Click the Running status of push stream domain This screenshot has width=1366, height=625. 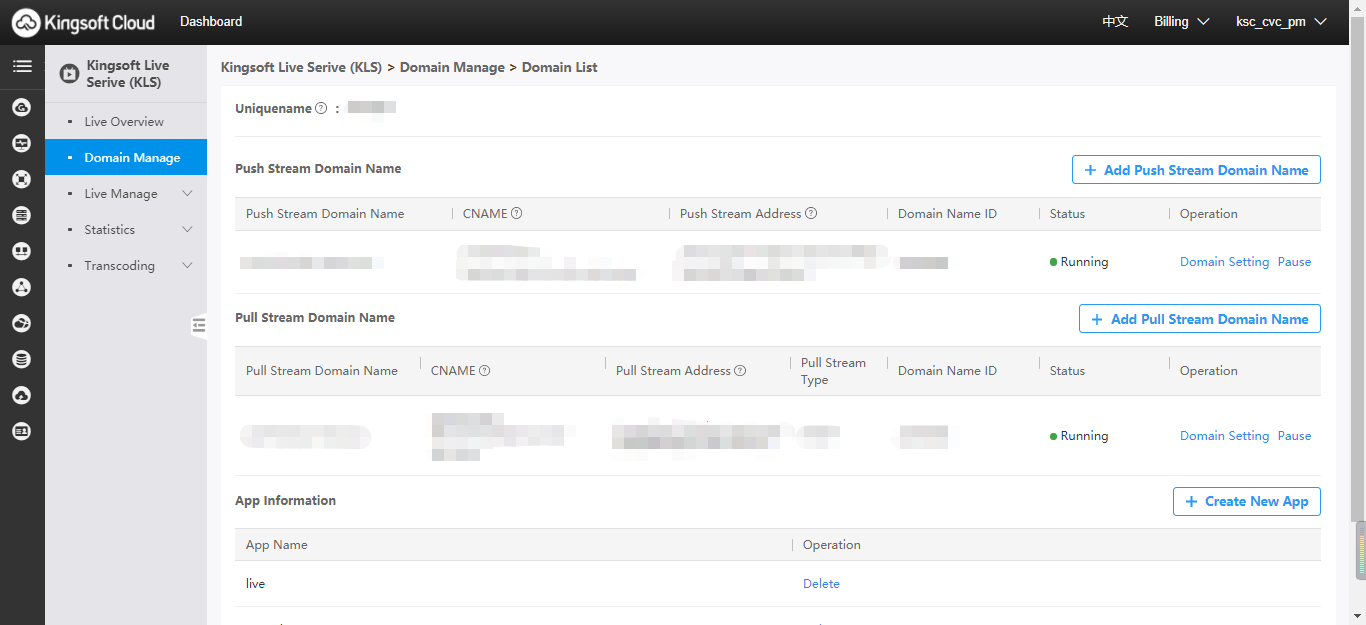point(1079,262)
